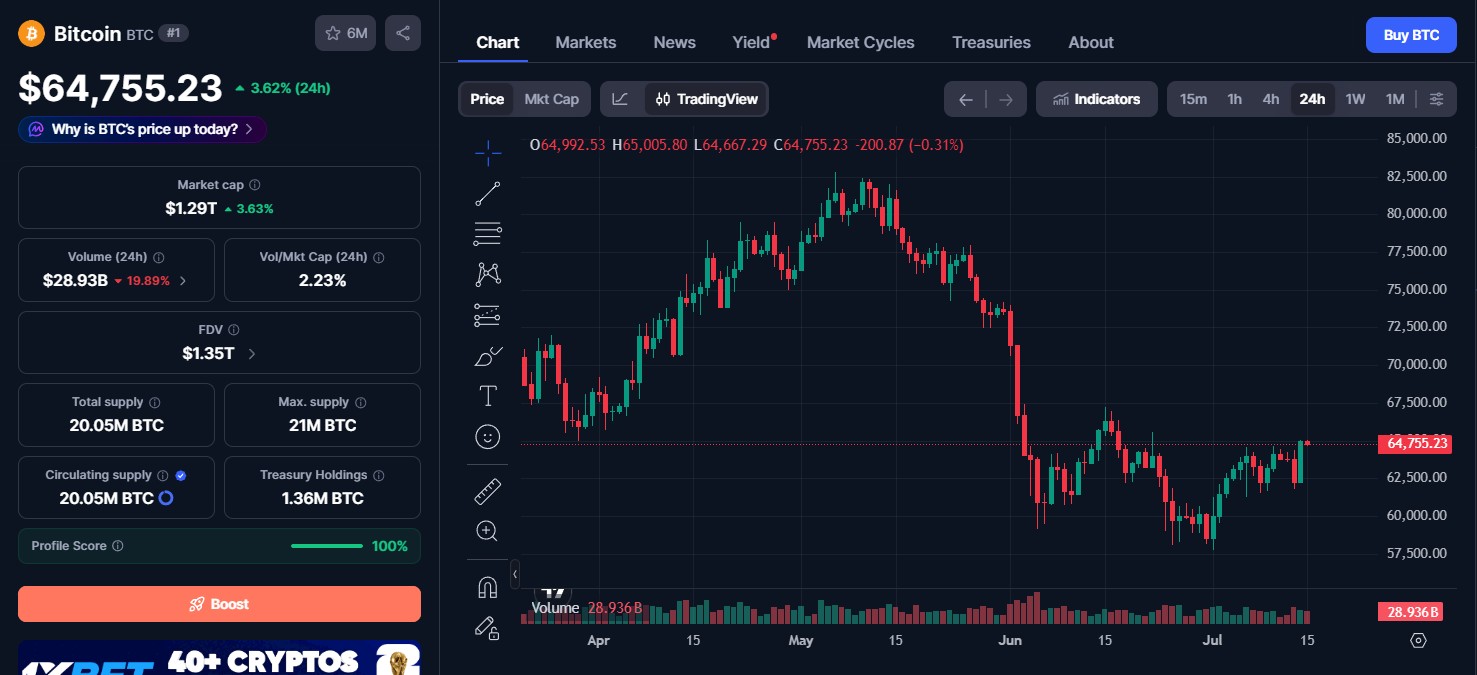Click the circulating supply progress ring

(x=166, y=498)
